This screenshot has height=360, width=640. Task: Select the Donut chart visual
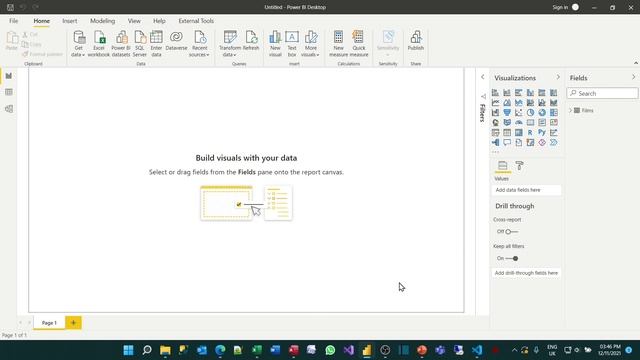point(542,112)
